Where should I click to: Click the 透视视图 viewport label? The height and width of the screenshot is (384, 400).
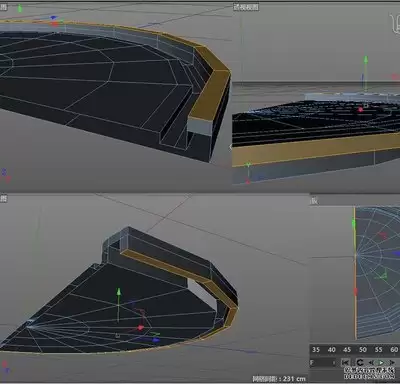[246, 7]
